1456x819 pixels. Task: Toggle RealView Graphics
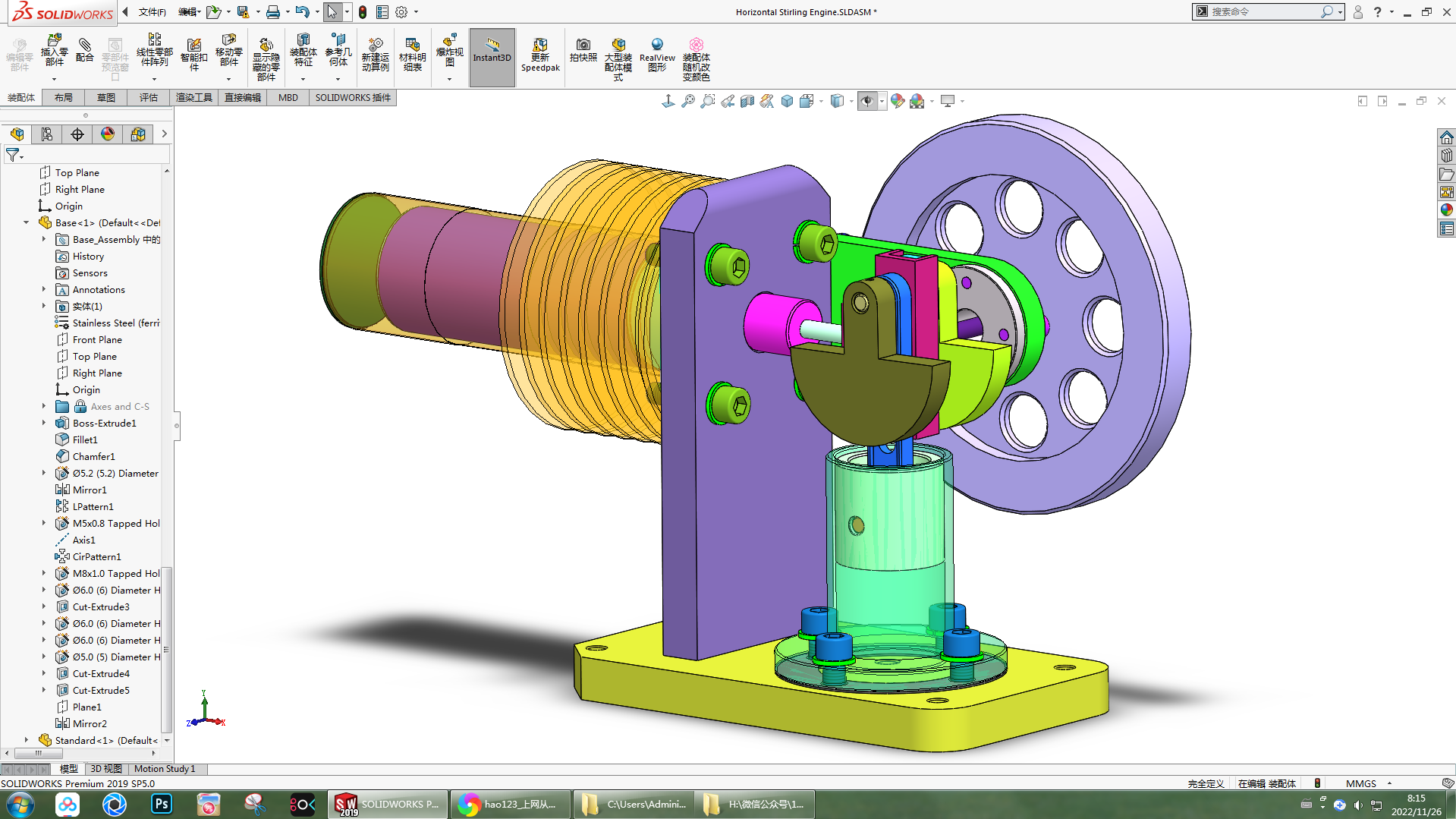pos(657,55)
